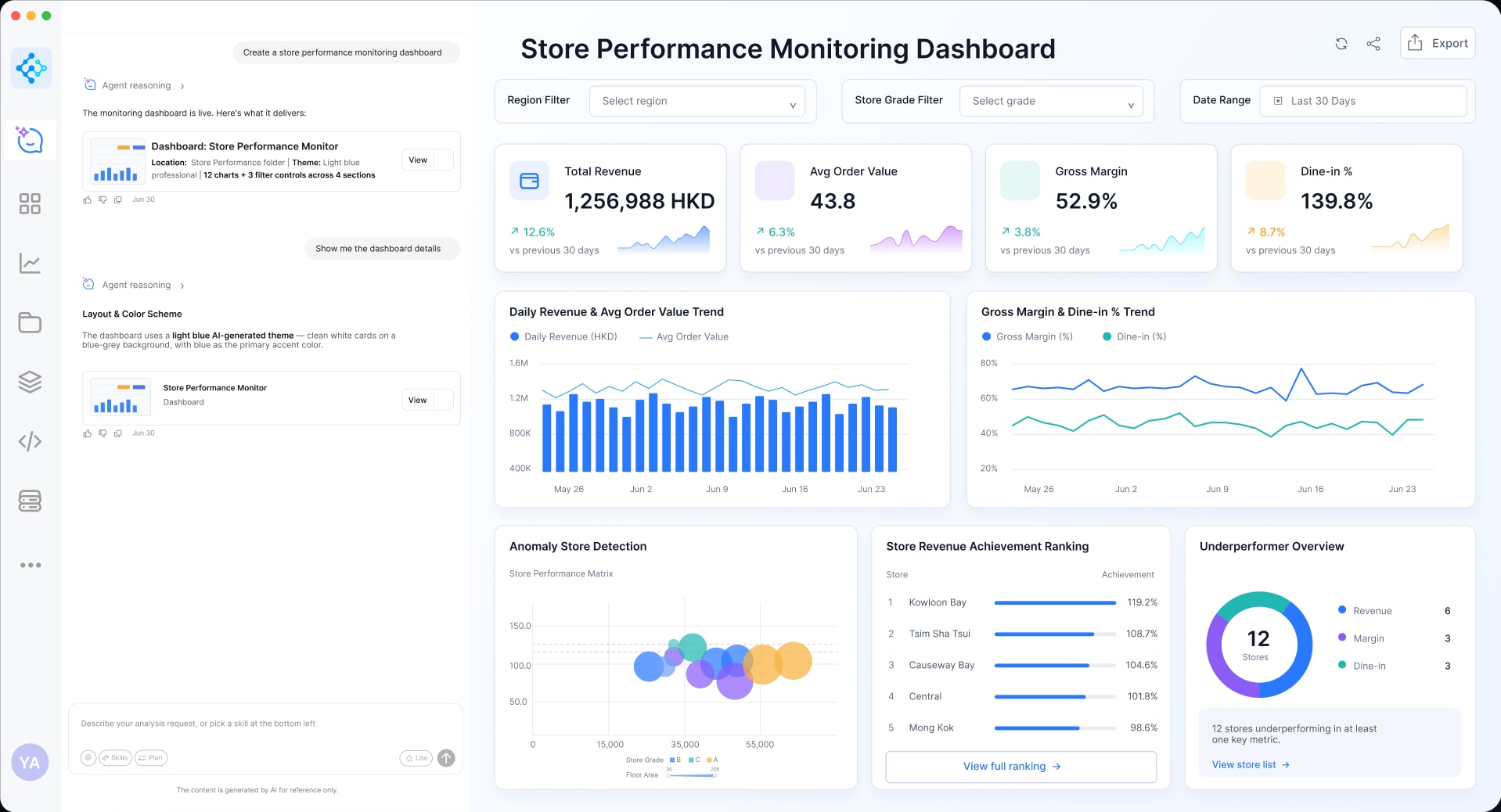The height and width of the screenshot is (812, 1501).
Task: Open the app logo home icon
Action: (31, 68)
